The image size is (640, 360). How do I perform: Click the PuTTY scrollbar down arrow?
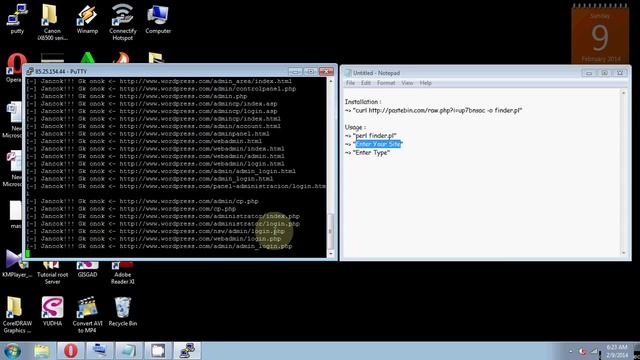tap(331, 253)
